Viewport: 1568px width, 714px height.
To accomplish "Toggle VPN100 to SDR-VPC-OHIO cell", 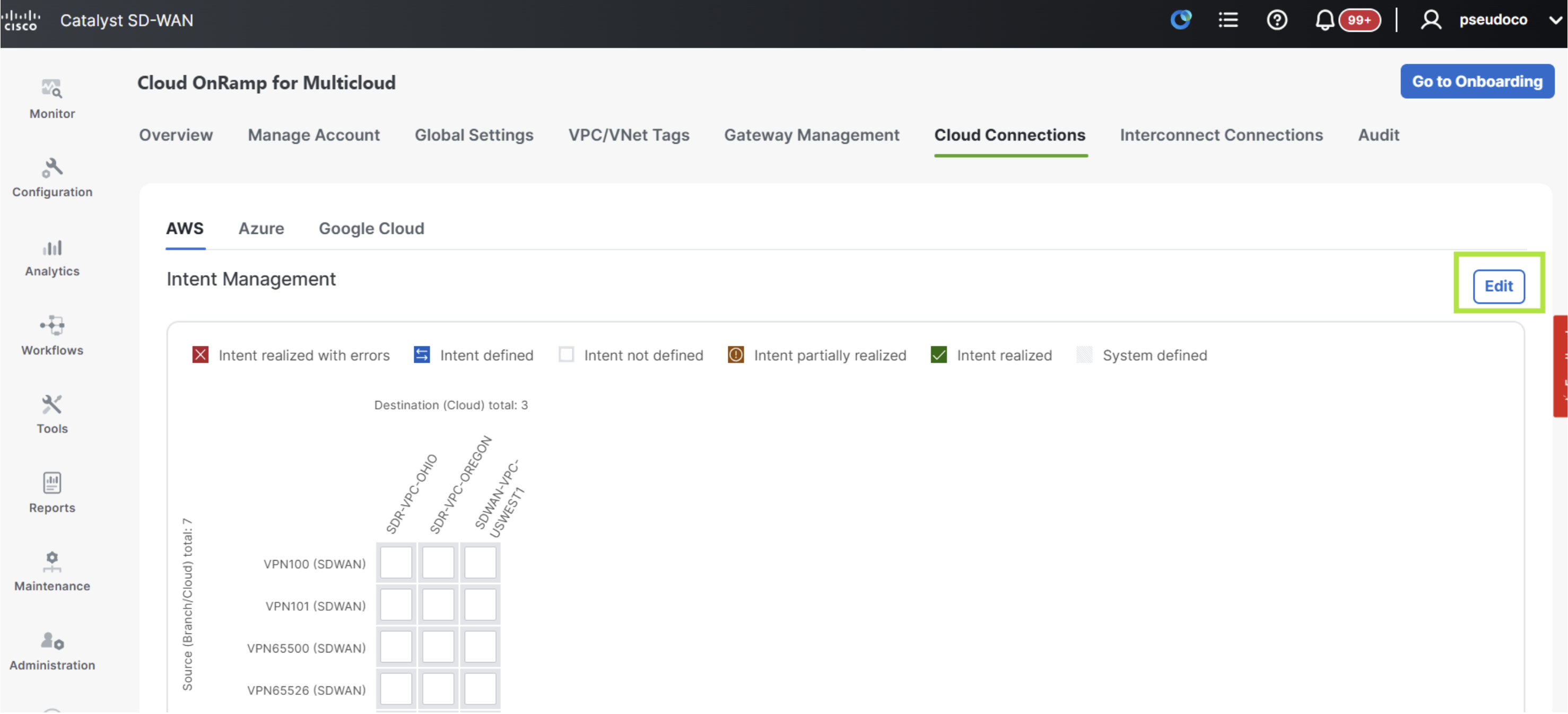I will click(x=396, y=563).
